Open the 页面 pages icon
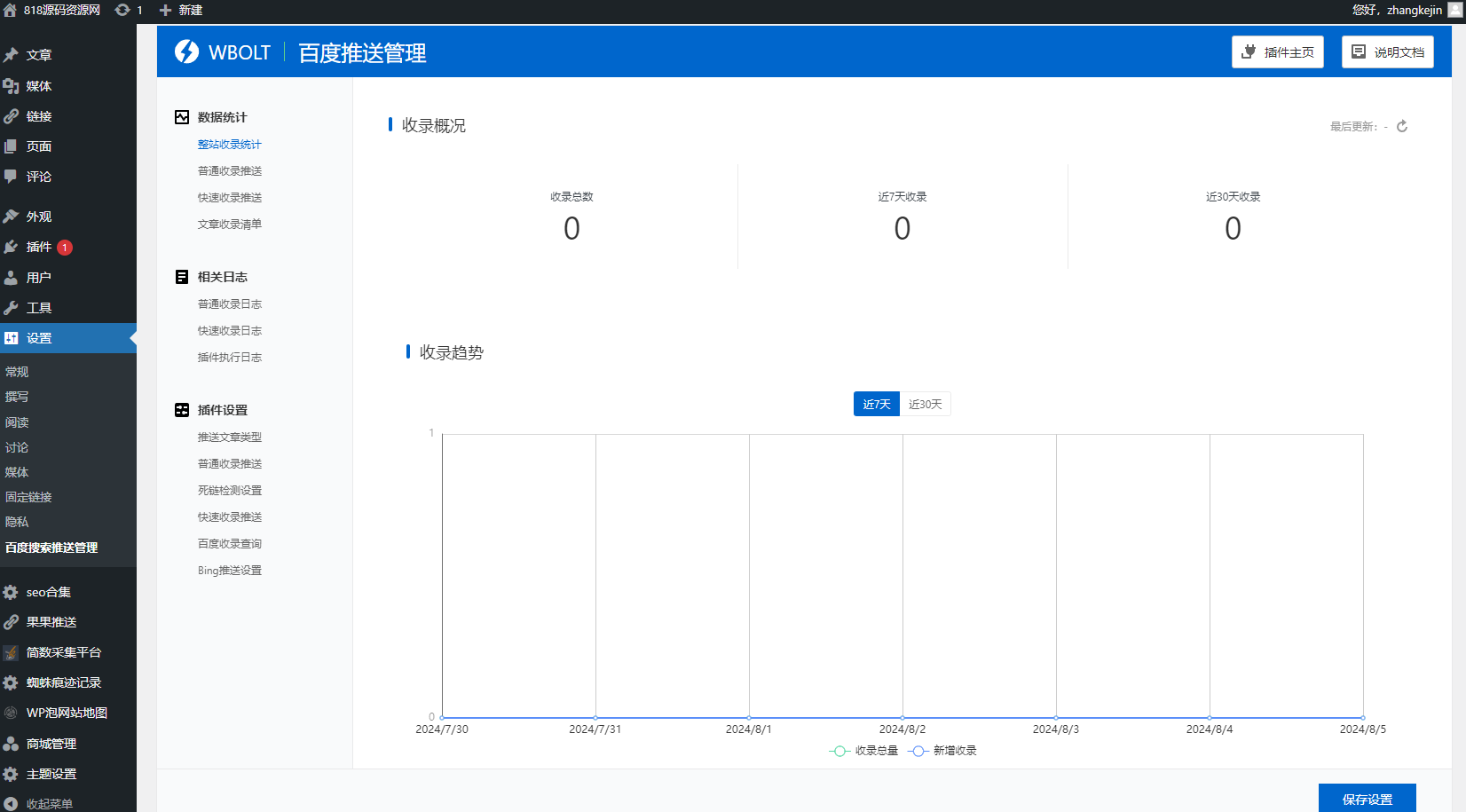Screen dimensions: 1466x812 [x=11, y=146]
